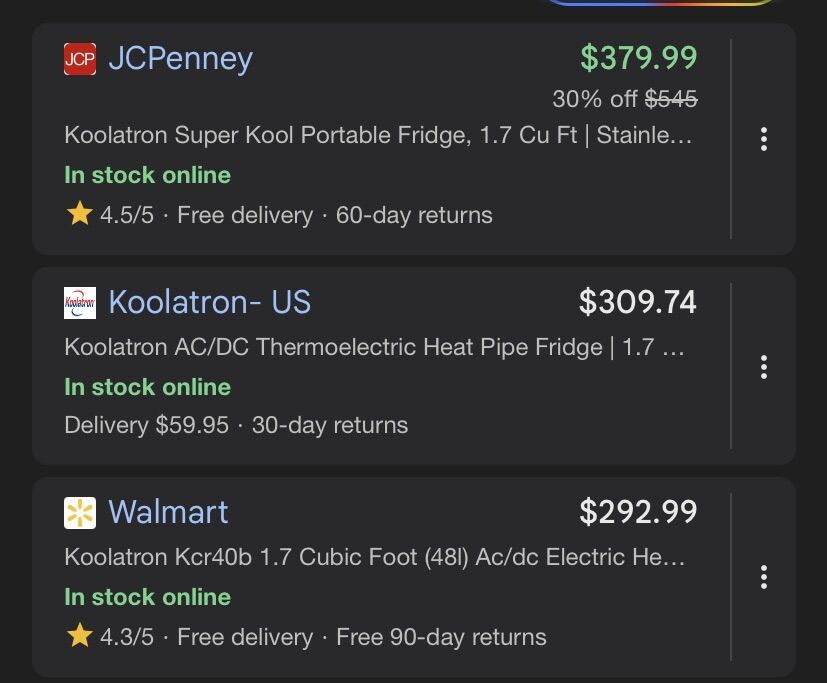The width and height of the screenshot is (827, 683).
Task: Click the 30% off $545 discount label
Action: [624, 99]
